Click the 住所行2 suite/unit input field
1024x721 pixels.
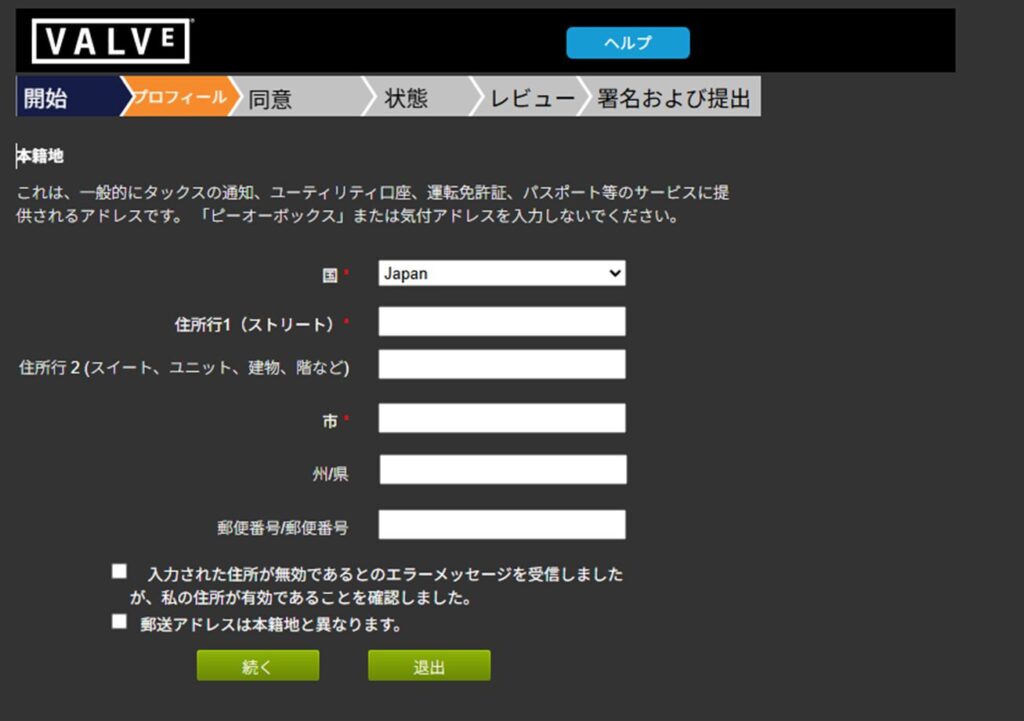click(x=501, y=365)
